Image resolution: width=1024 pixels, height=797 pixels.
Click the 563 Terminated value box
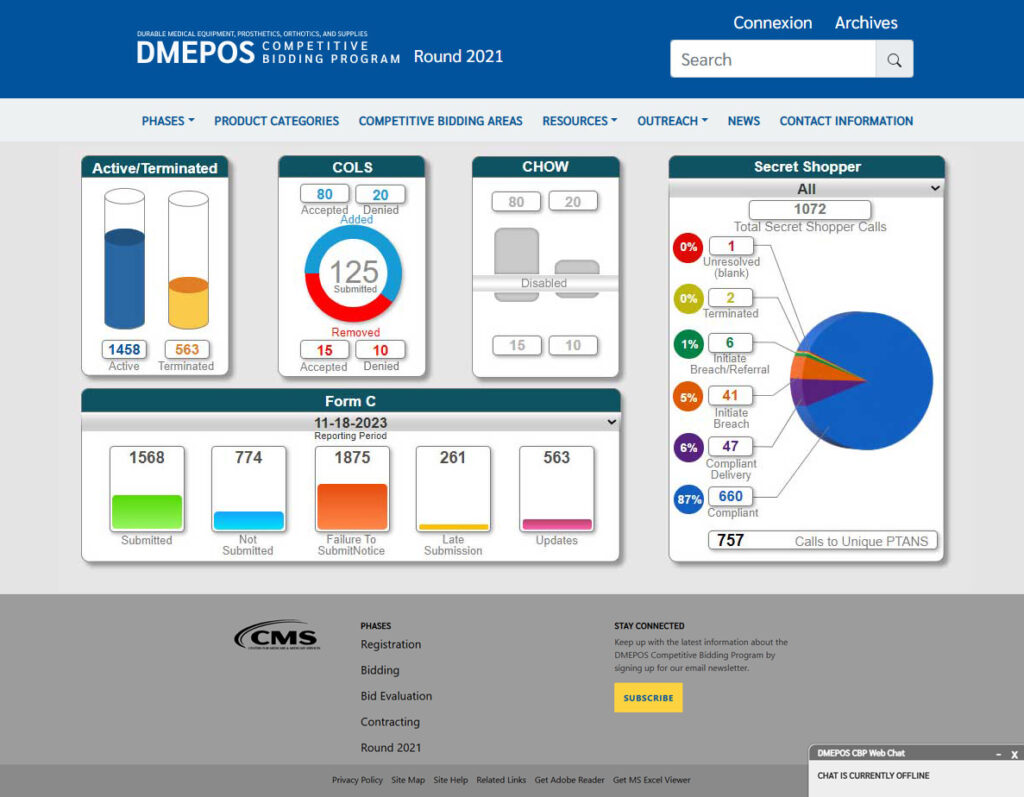click(187, 350)
